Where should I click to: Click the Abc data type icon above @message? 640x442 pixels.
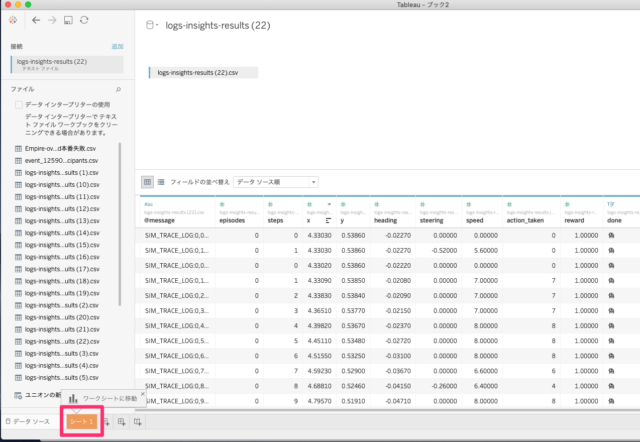[x=149, y=204]
